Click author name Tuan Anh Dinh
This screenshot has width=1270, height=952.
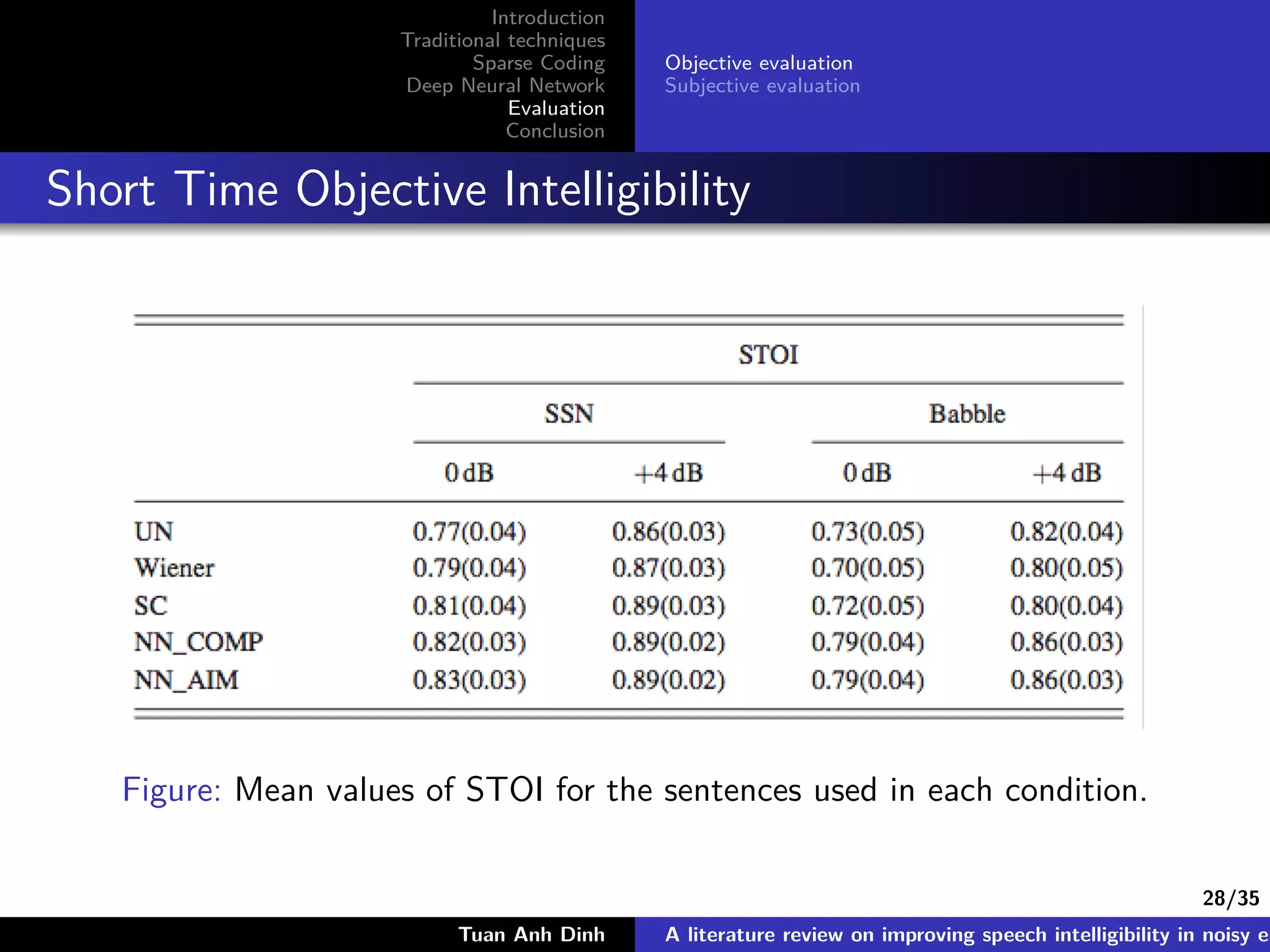coord(531,935)
